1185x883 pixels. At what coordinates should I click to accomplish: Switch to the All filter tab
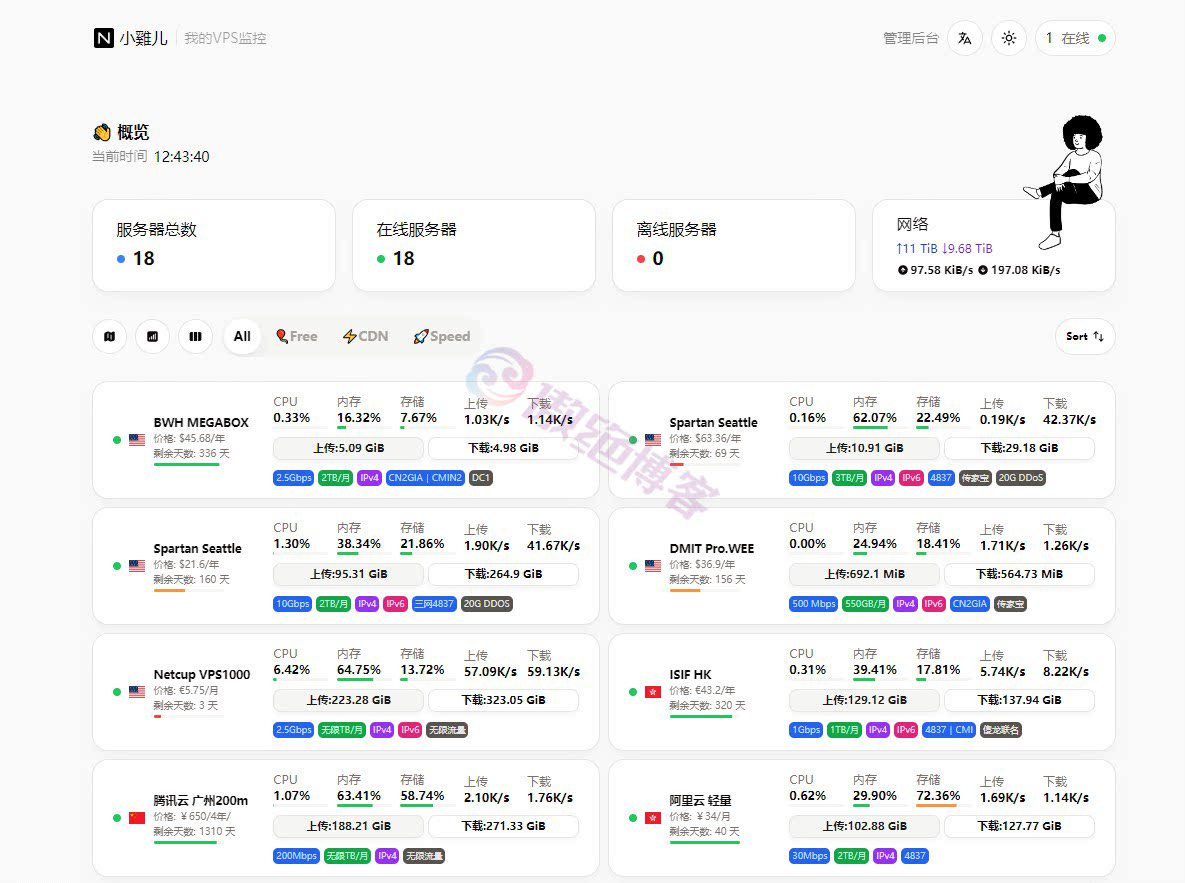pyautogui.click(x=242, y=336)
